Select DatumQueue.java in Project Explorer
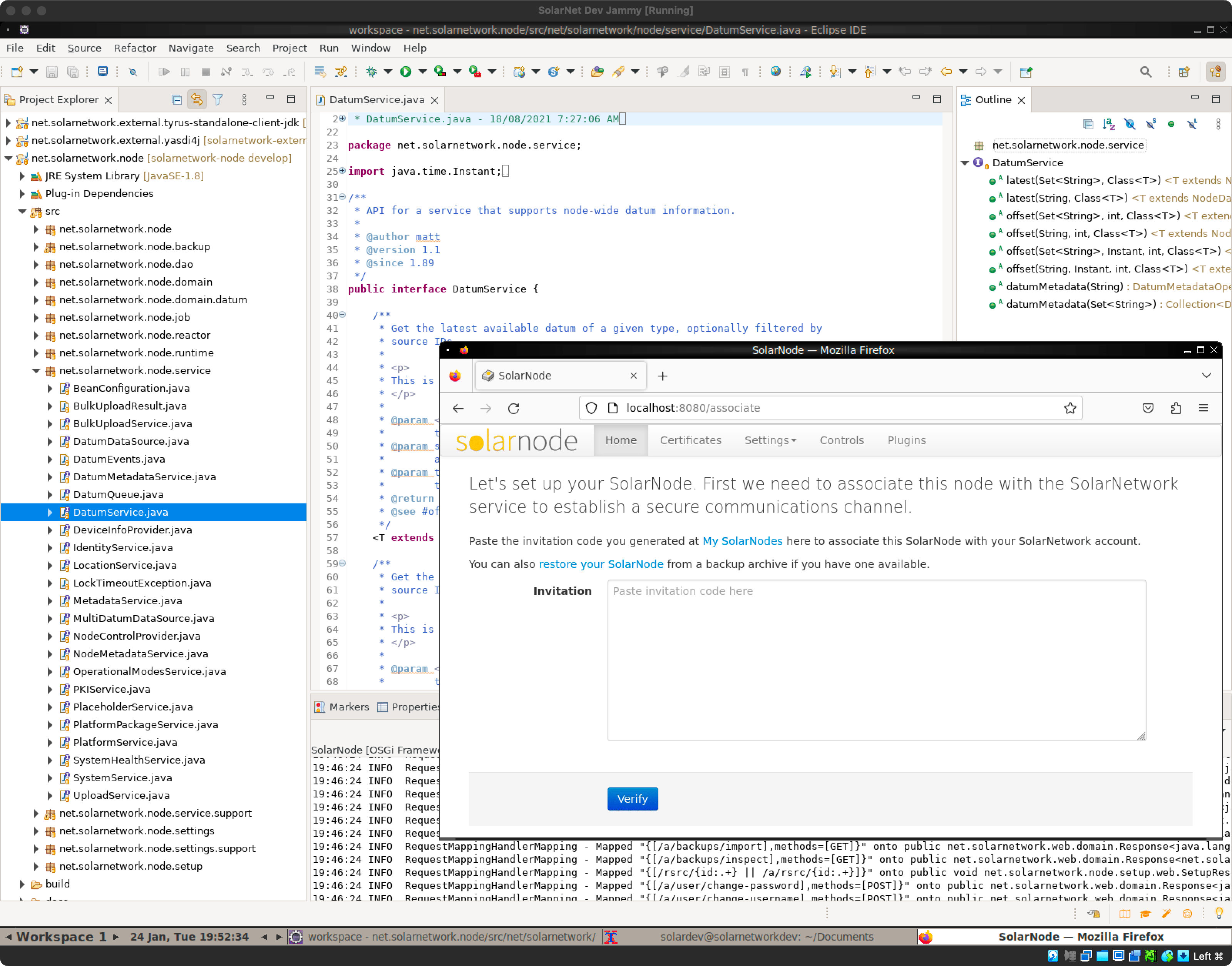This screenshot has height=966, width=1232. tap(118, 494)
